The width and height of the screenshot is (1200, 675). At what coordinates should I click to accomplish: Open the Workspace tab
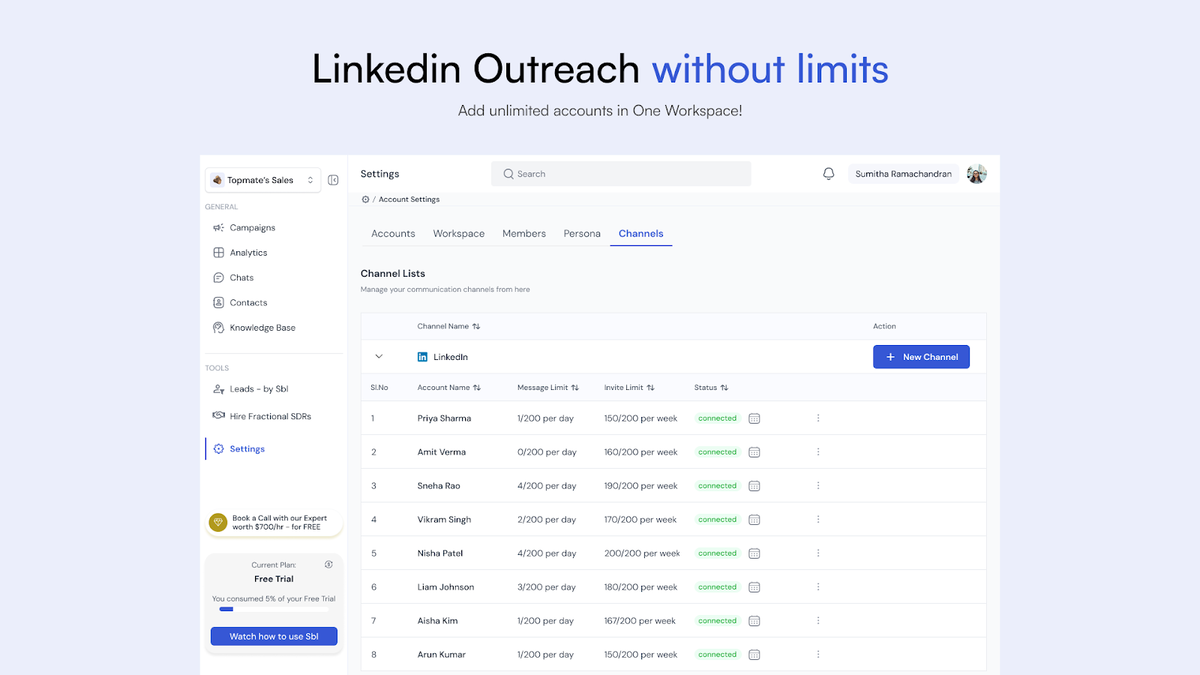458,233
